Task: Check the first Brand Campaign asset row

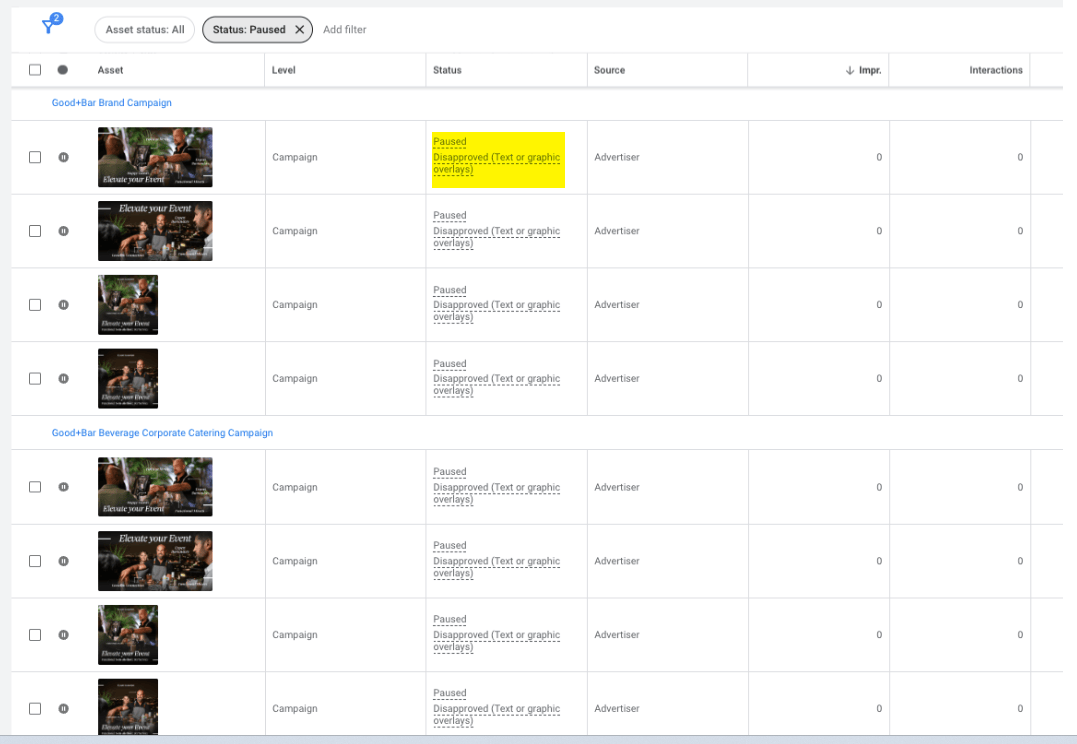Action: (x=35, y=157)
